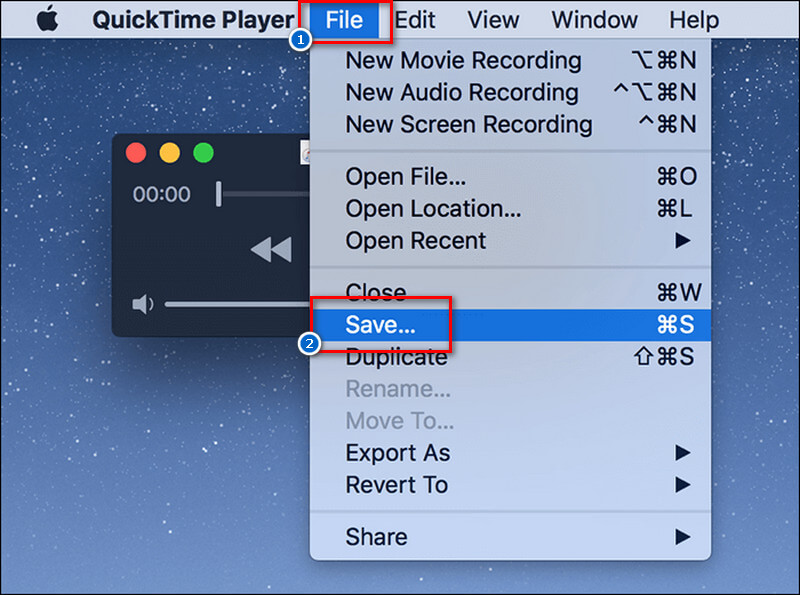Open the Help menu
This screenshot has height=595, width=800.
[x=693, y=19]
